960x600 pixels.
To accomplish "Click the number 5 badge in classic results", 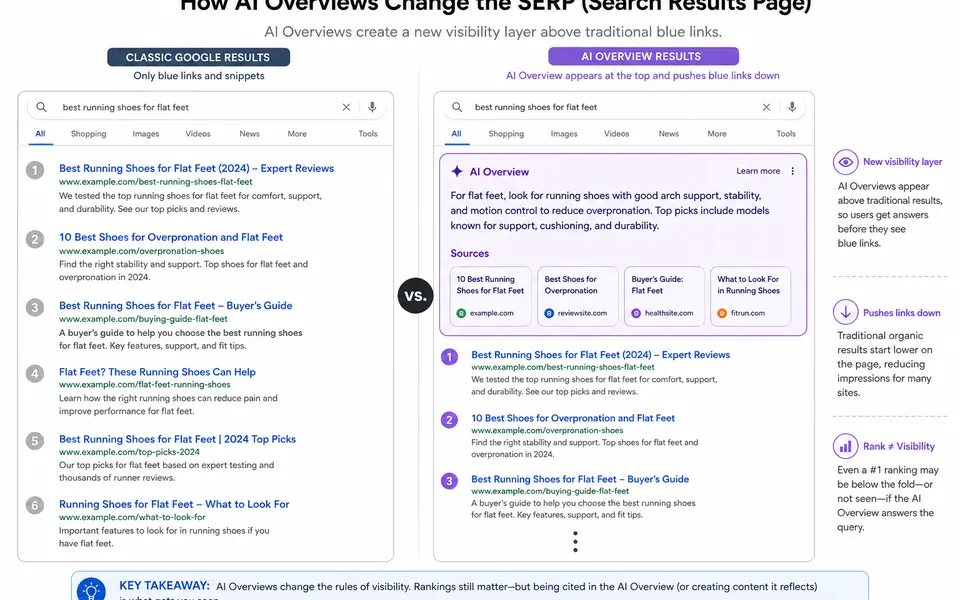I will click(x=35, y=441).
